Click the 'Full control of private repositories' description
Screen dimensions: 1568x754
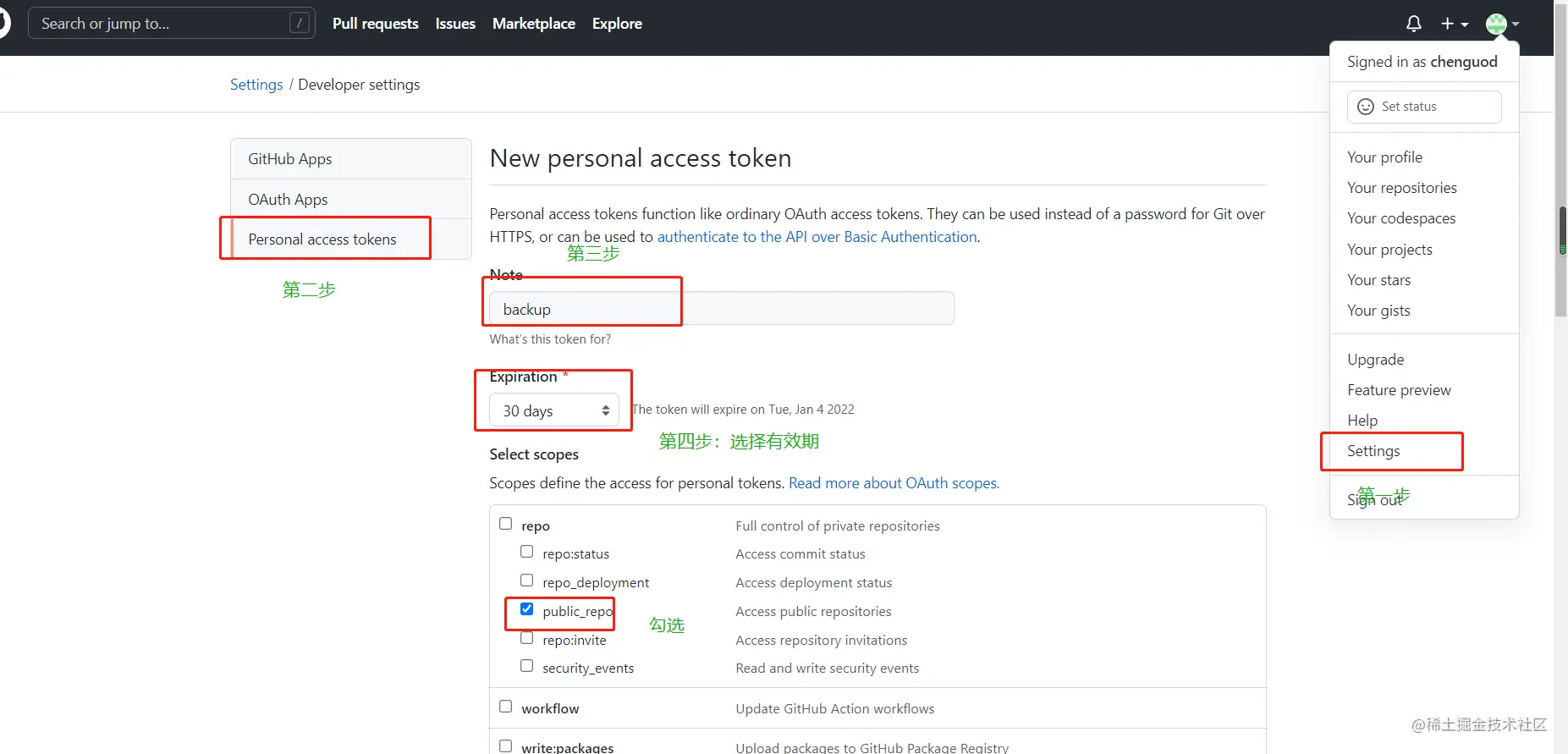[838, 526]
